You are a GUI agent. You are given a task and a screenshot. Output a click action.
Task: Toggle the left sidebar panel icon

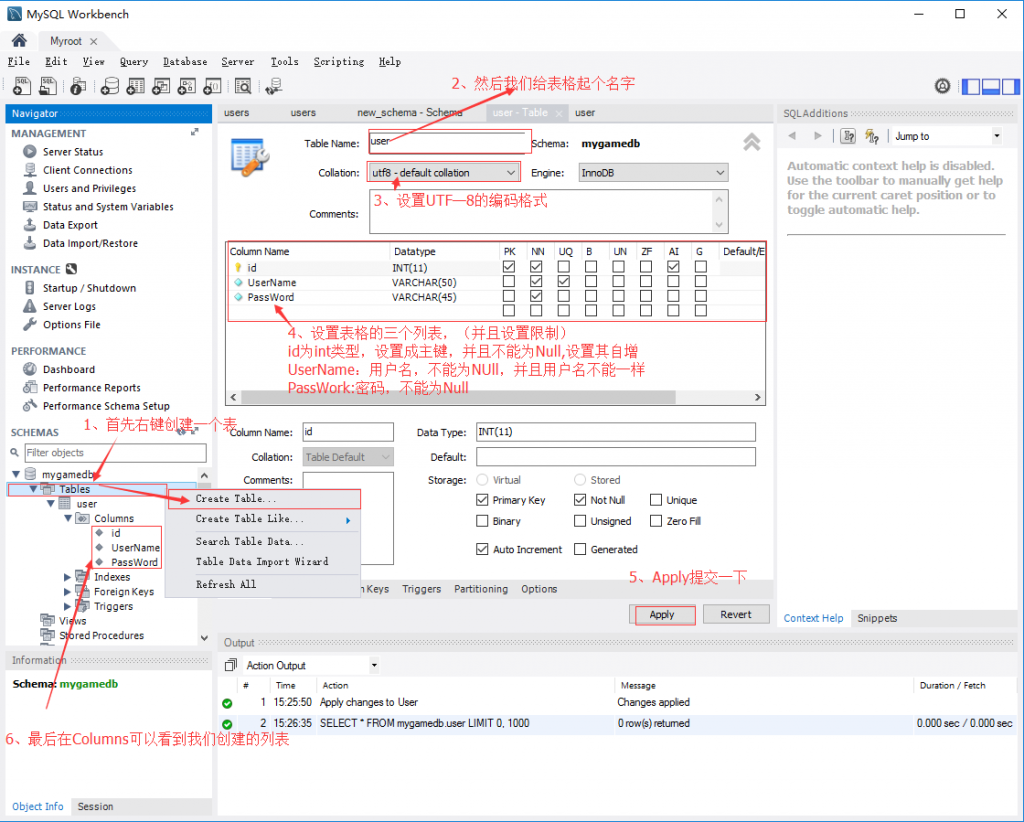(x=969, y=87)
